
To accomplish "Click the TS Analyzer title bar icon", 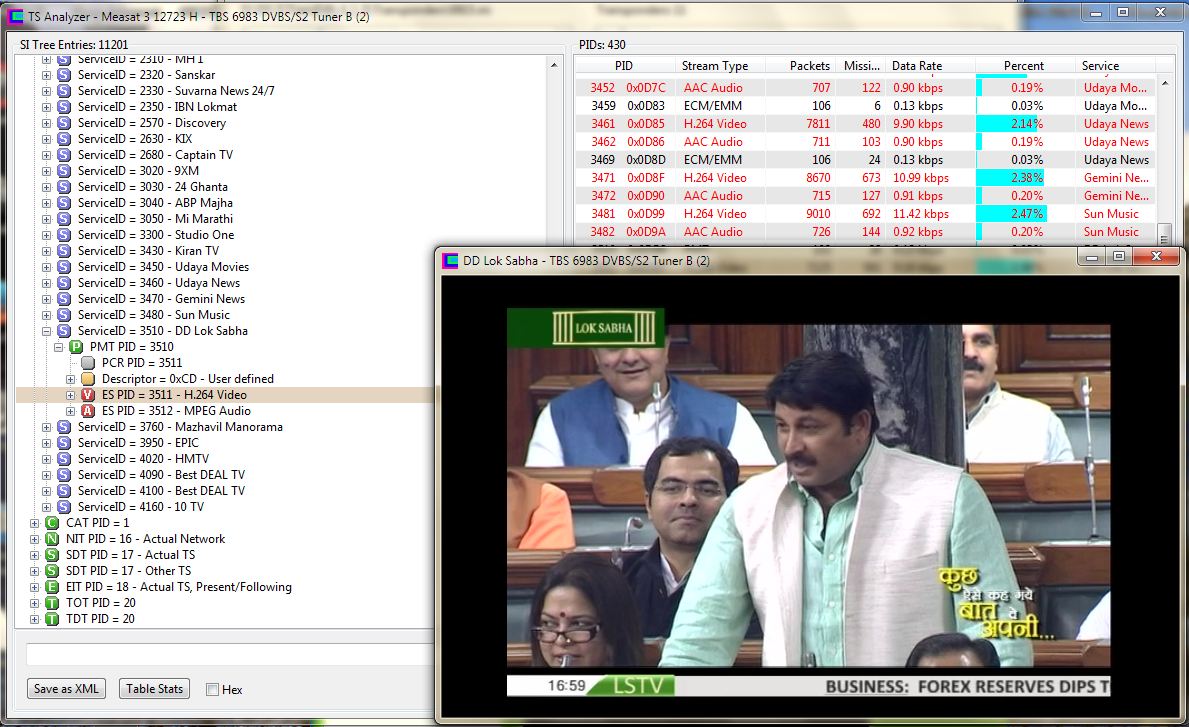I will click(x=15, y=16).
